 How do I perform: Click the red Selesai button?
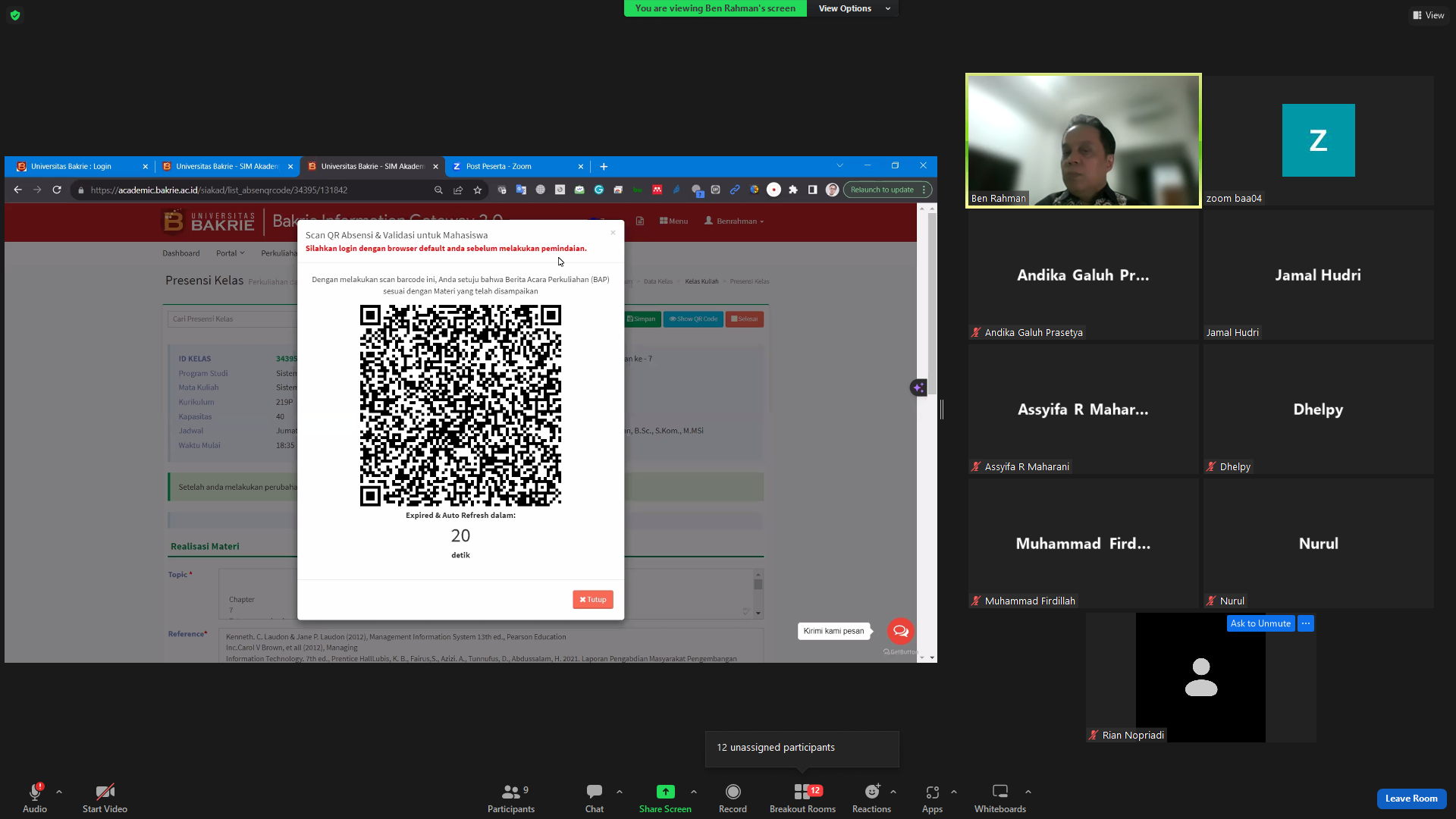click(x=745, y=319)
